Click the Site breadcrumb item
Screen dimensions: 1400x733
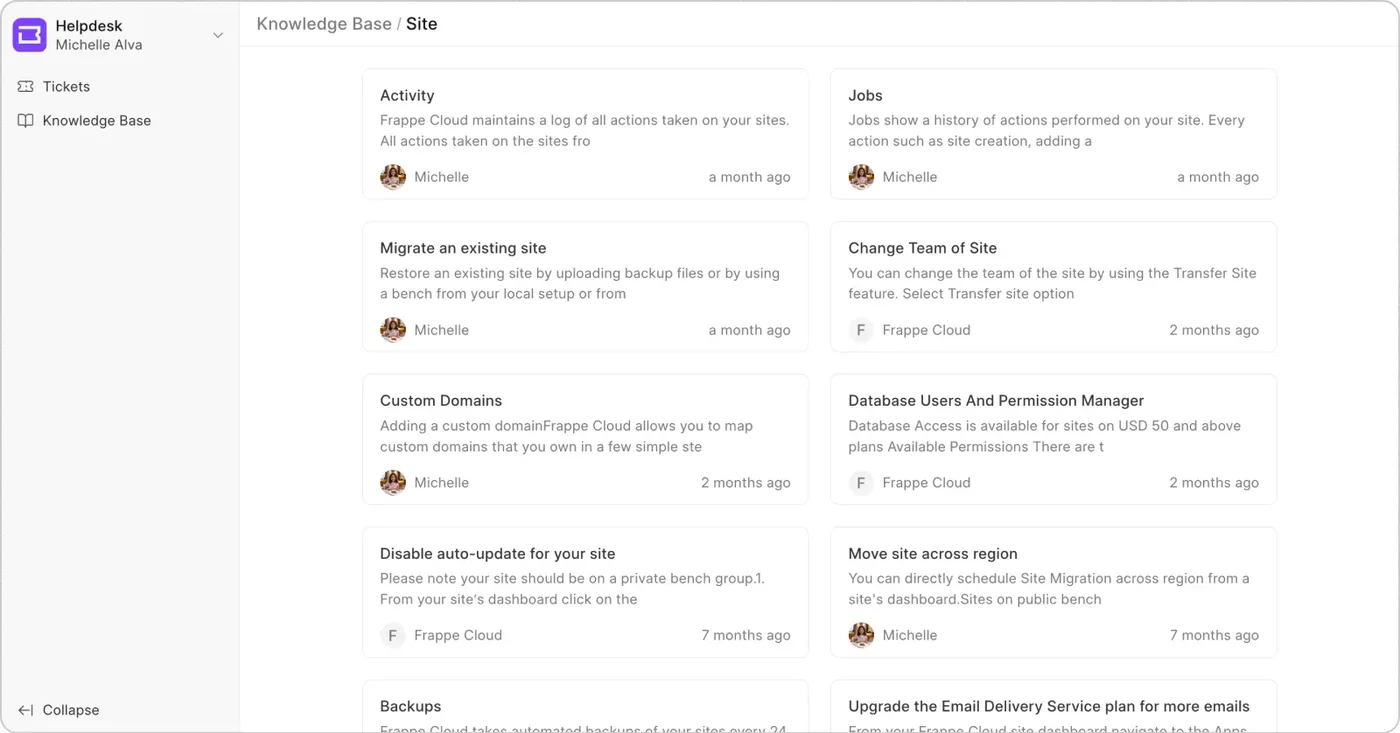(422, 24)
